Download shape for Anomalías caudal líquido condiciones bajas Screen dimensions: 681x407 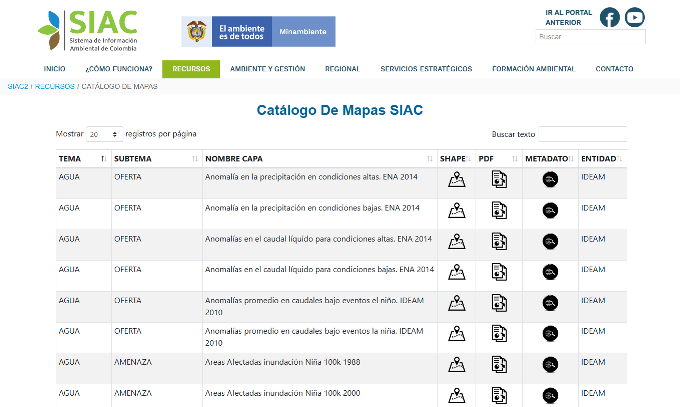click(456, 272)
